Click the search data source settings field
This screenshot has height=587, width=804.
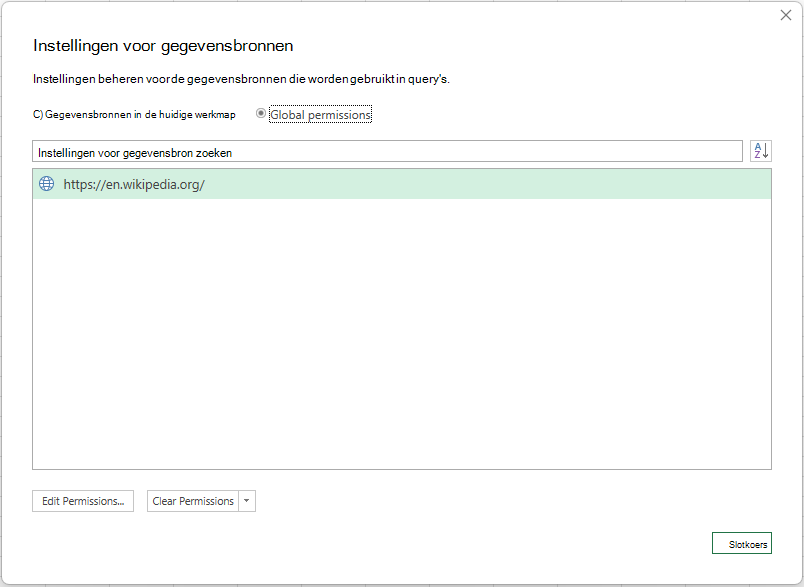387,151
